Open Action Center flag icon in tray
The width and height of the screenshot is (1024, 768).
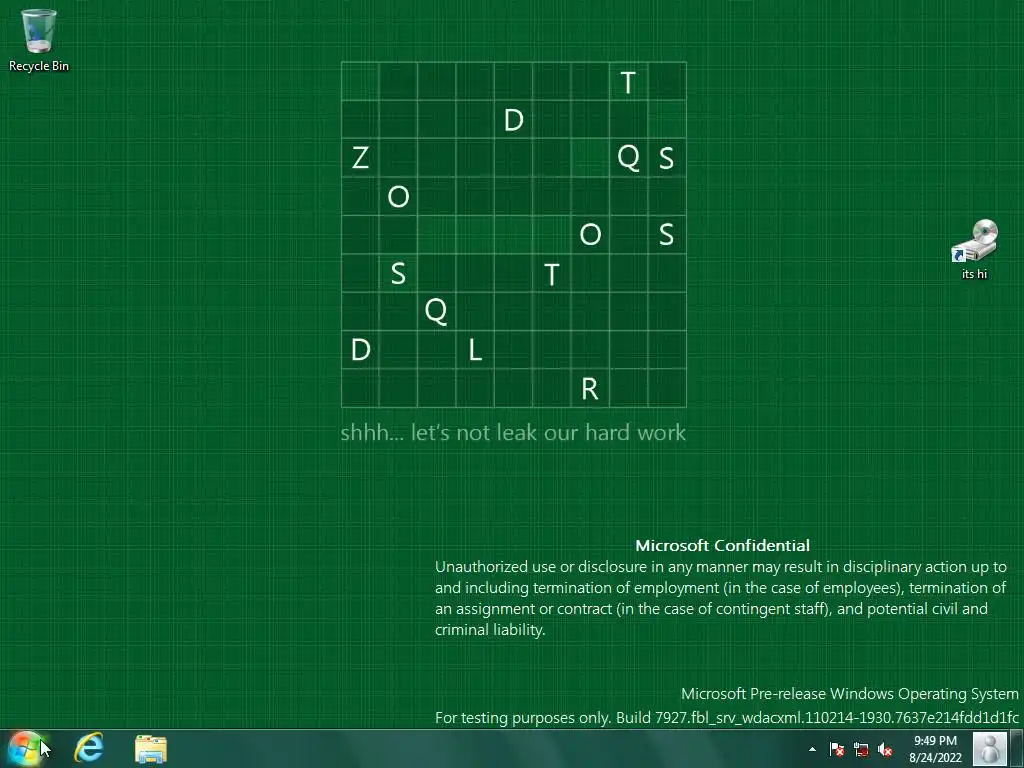(x=837, y=749)
